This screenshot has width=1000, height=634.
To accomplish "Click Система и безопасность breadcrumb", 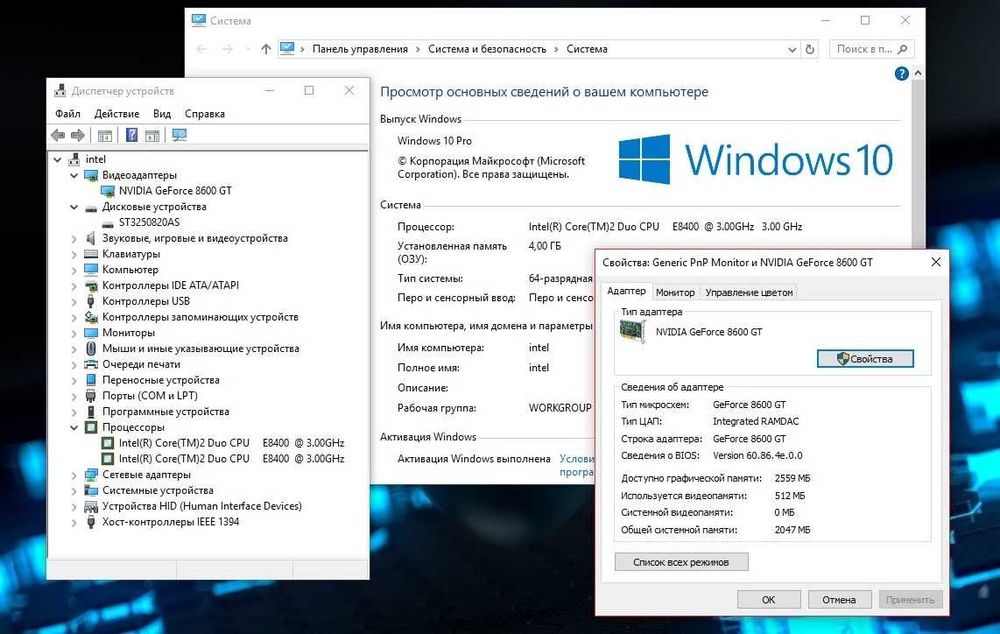I will (x=487, y=49).
